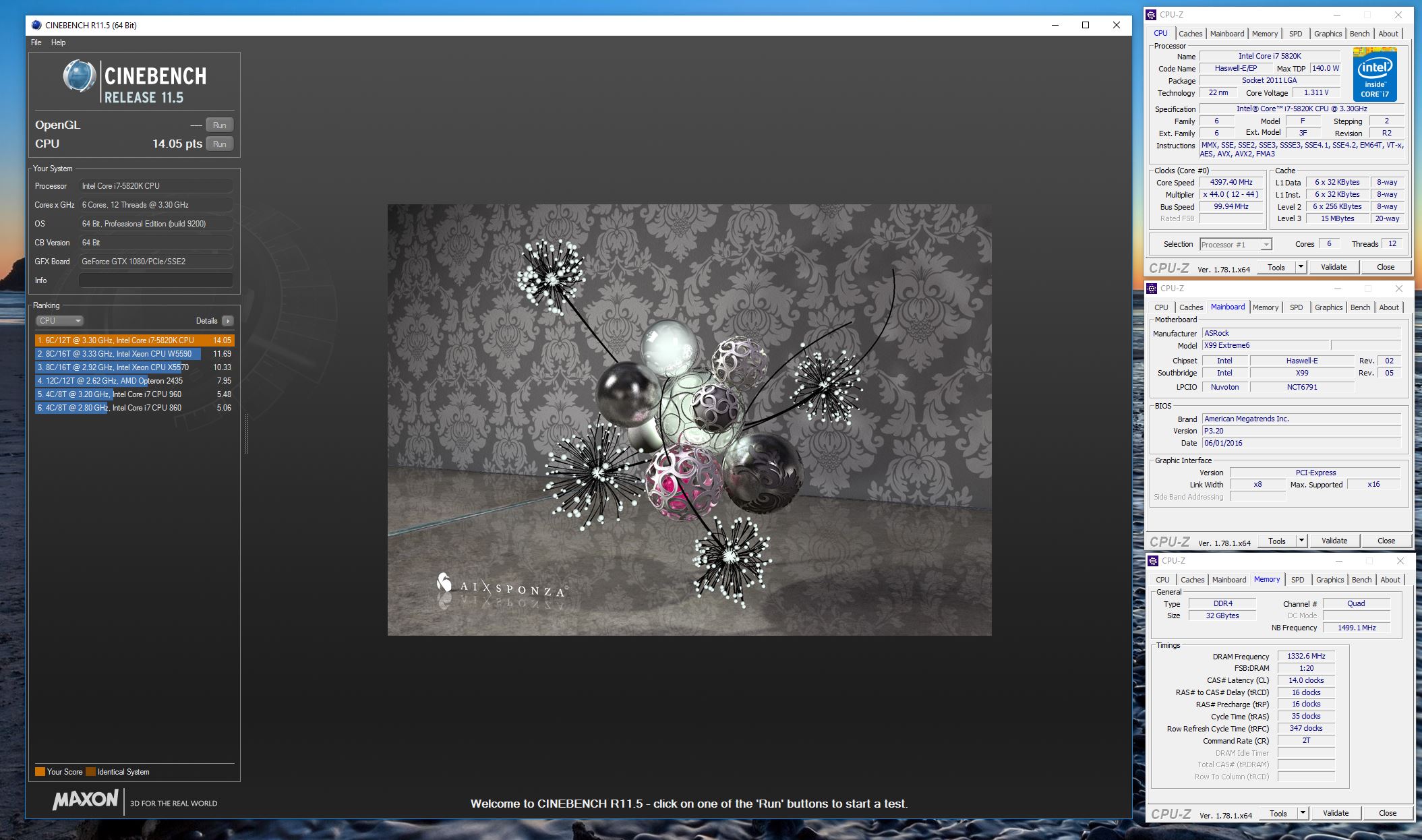This screenshot has width=1422, height=840.
Task: Click Close button in Memory CPU-Z window
Action: [1387, 814]
